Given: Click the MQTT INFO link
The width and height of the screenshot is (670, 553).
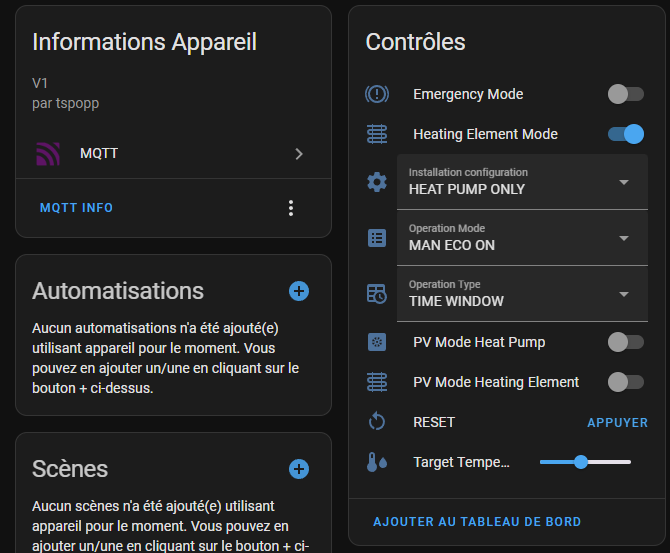Looking at the screenshot, I should [76, 208].
